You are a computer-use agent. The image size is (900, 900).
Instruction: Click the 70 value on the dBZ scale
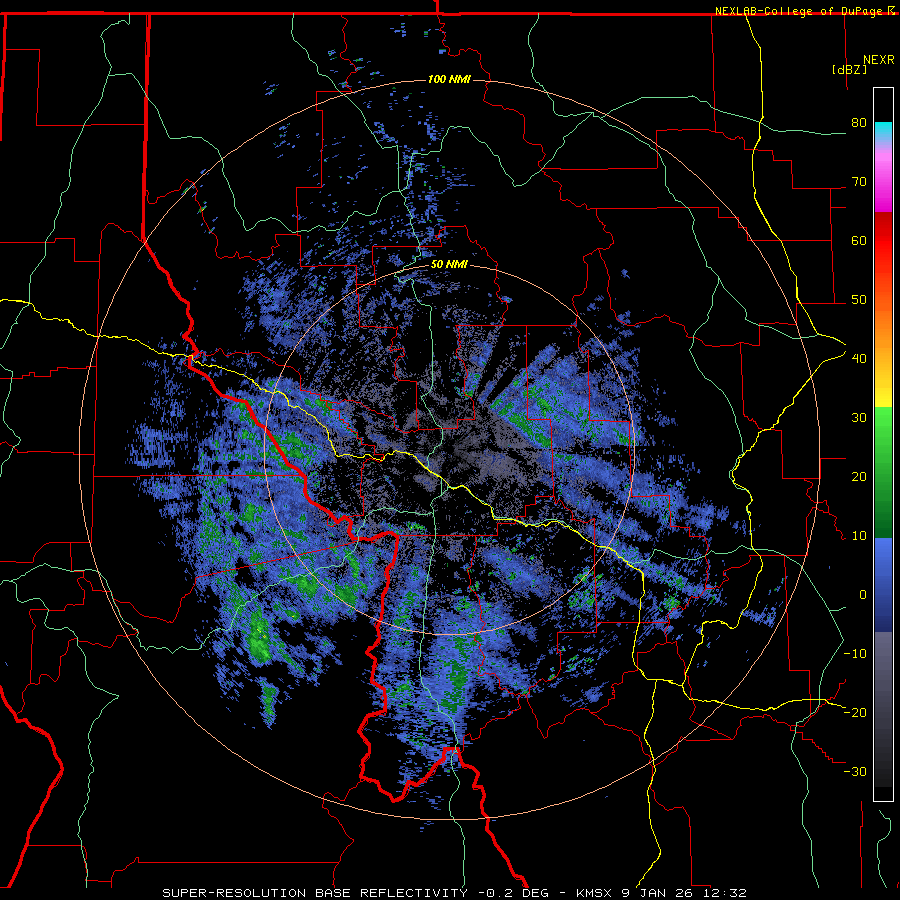pos(859,182)
